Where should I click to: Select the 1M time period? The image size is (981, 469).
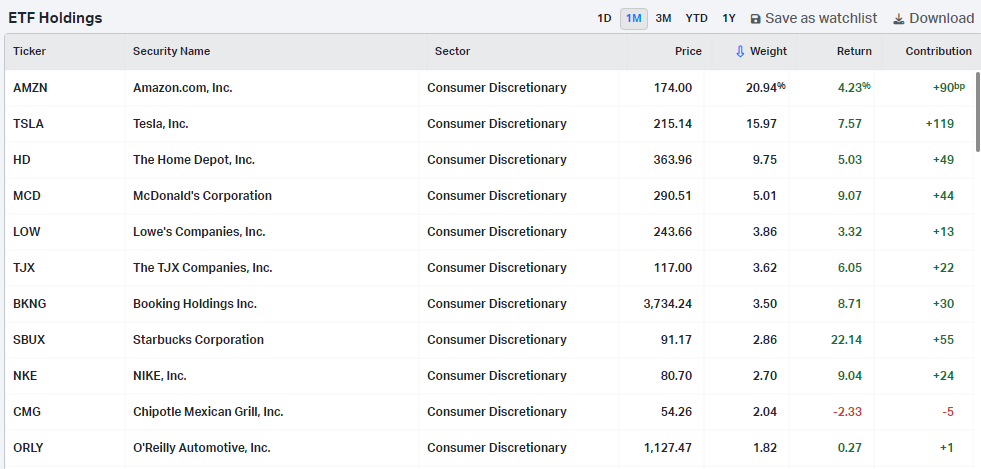(x=634, y=19)
